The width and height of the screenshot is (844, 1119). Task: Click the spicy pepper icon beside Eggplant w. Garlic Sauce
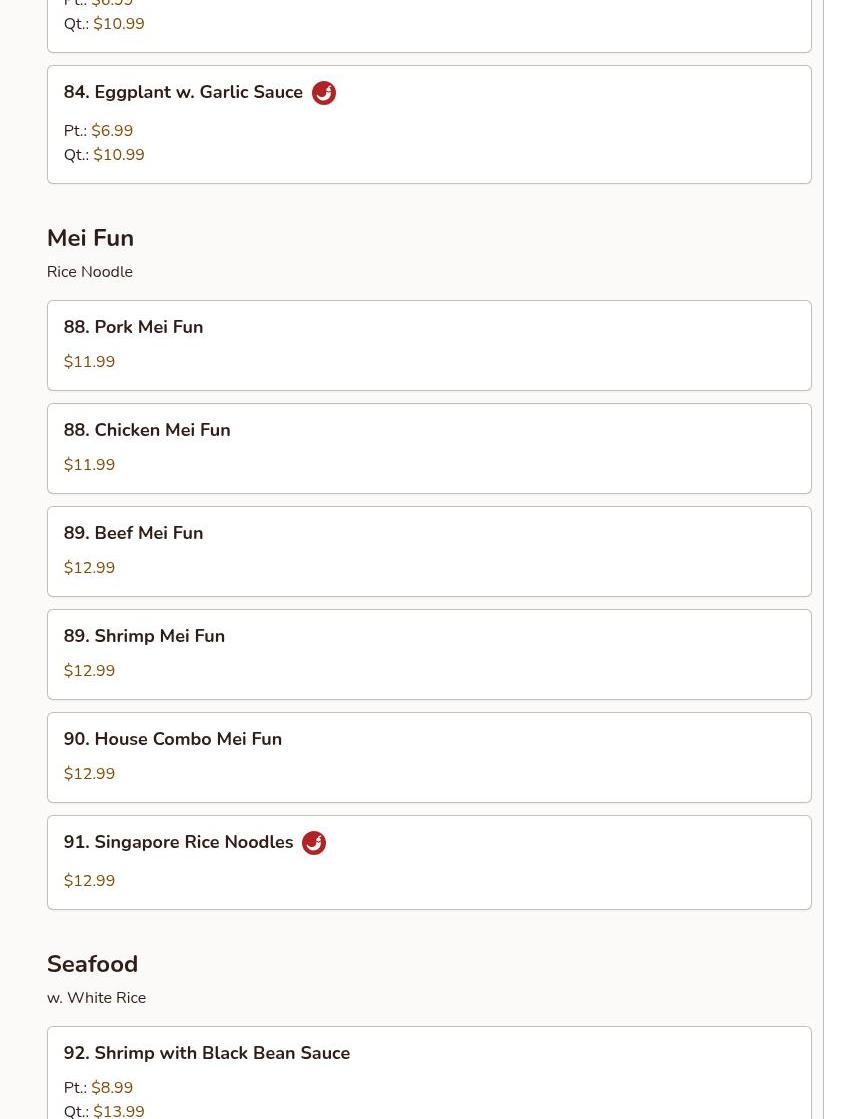point(324,93)
